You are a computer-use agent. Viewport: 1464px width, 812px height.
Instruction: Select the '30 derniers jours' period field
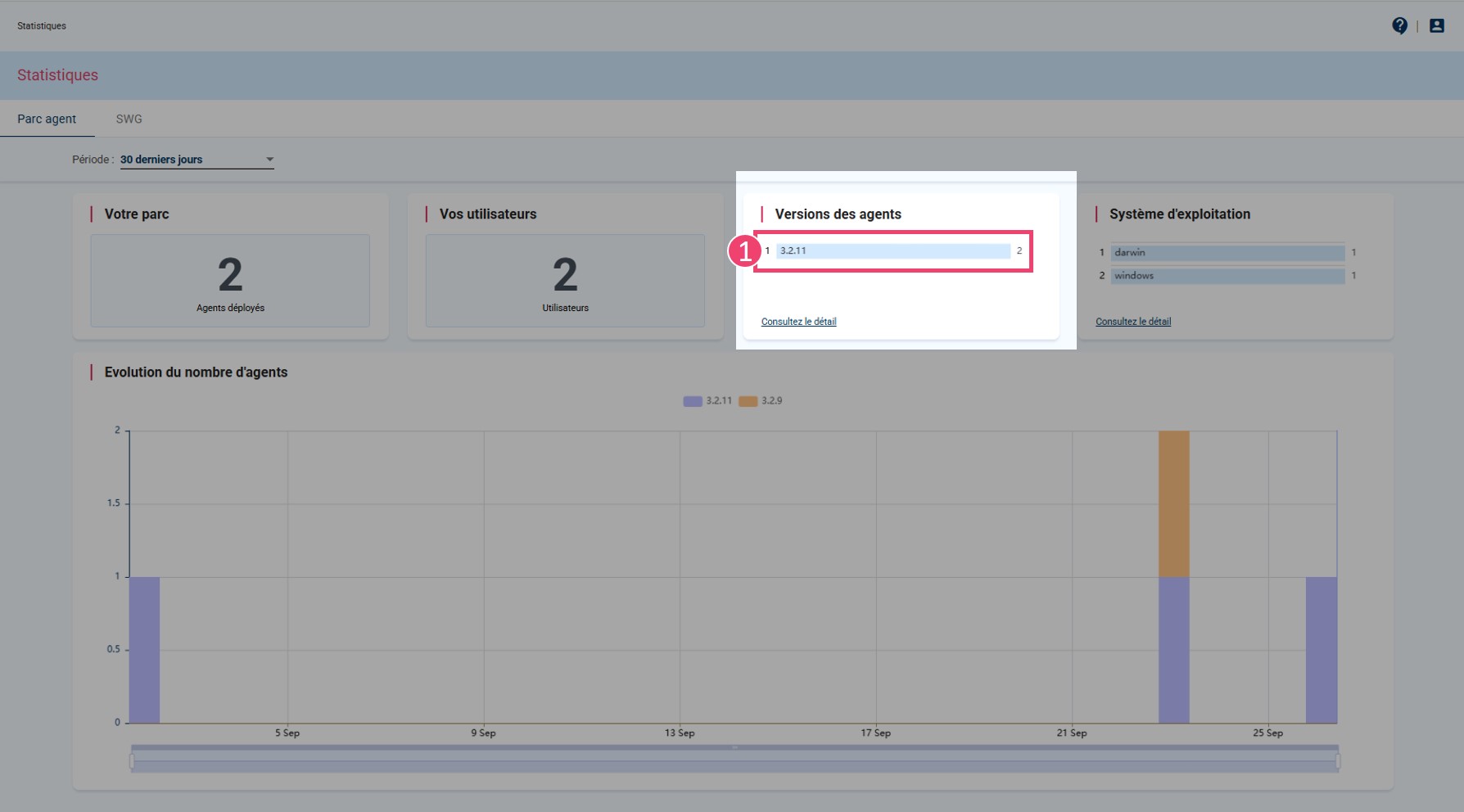pos(188,160)
